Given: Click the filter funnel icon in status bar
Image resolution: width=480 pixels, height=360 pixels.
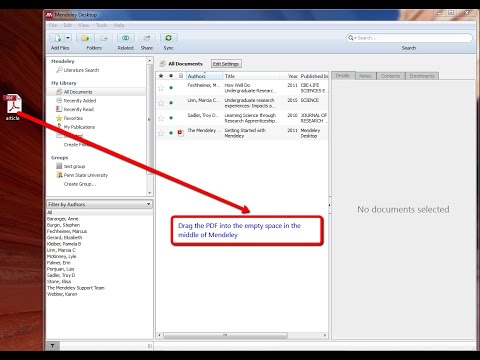Looking at the screenshot, I should pos(53,346).
